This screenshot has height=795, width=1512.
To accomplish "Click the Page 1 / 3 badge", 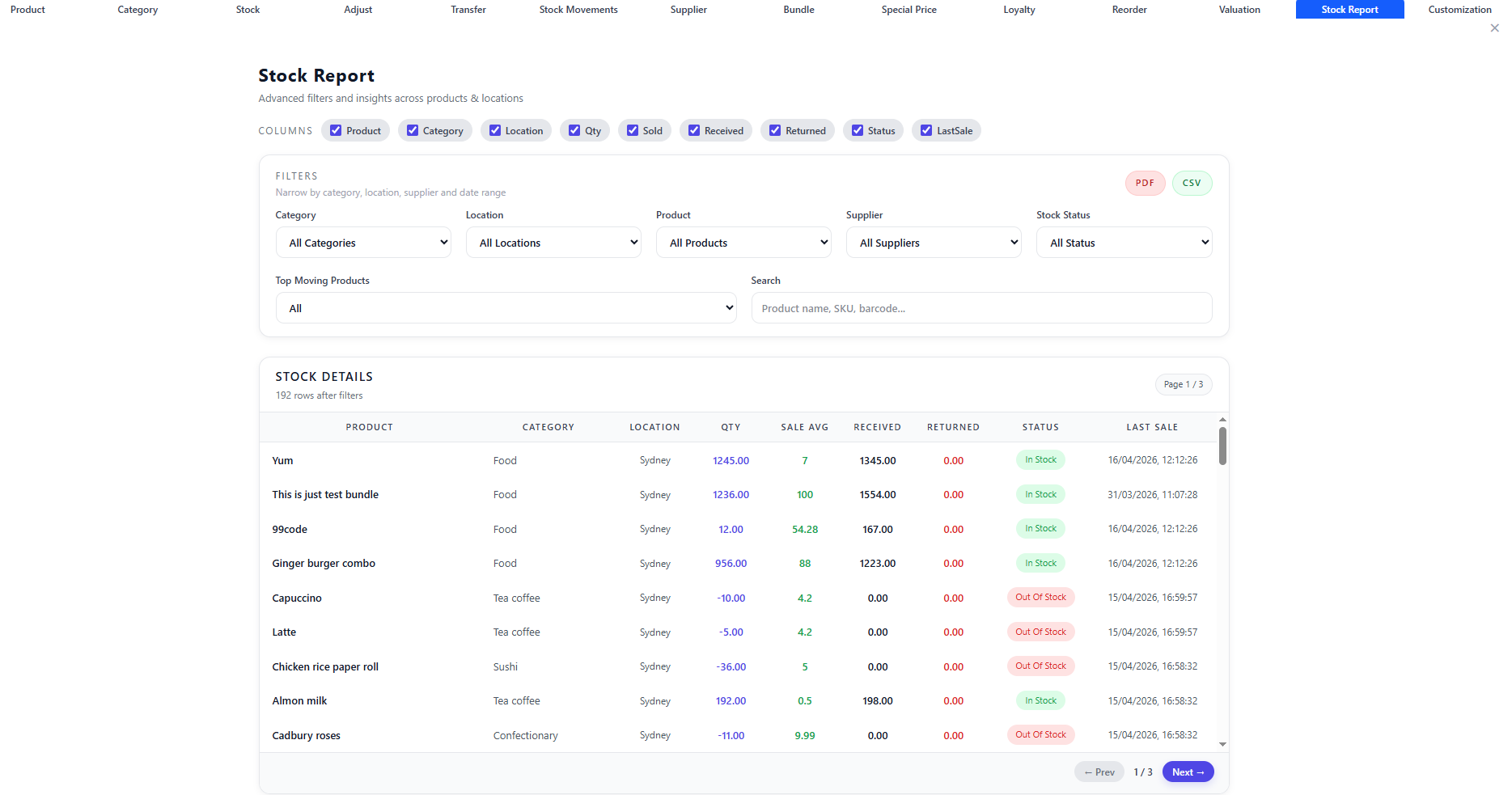I will (x=1184, y=384).
